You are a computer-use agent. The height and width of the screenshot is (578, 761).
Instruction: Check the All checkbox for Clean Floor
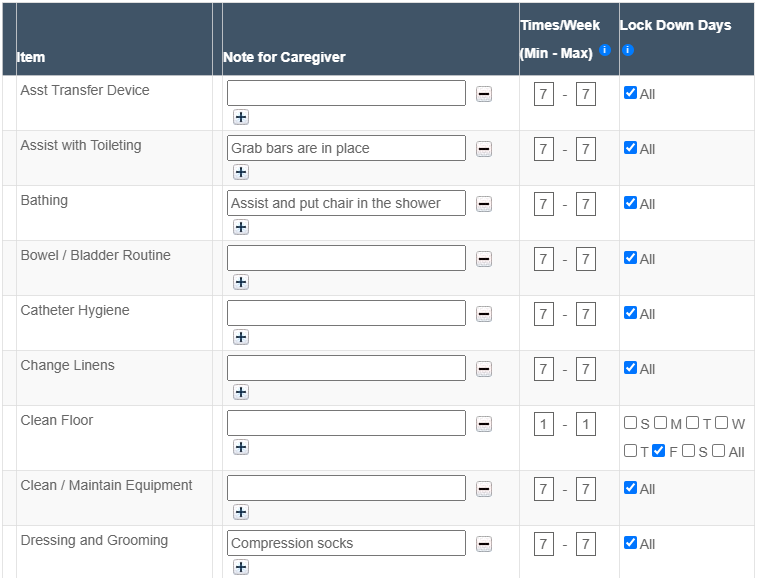[719, 450]
